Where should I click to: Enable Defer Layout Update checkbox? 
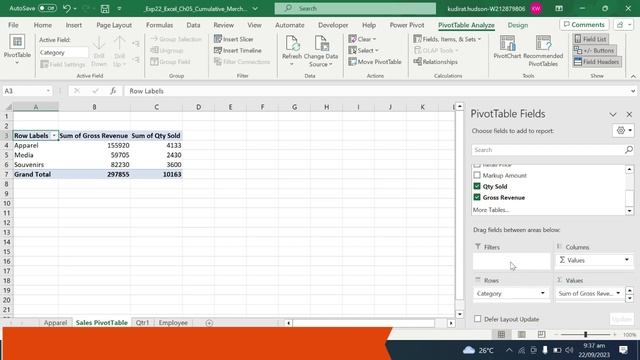478,319
